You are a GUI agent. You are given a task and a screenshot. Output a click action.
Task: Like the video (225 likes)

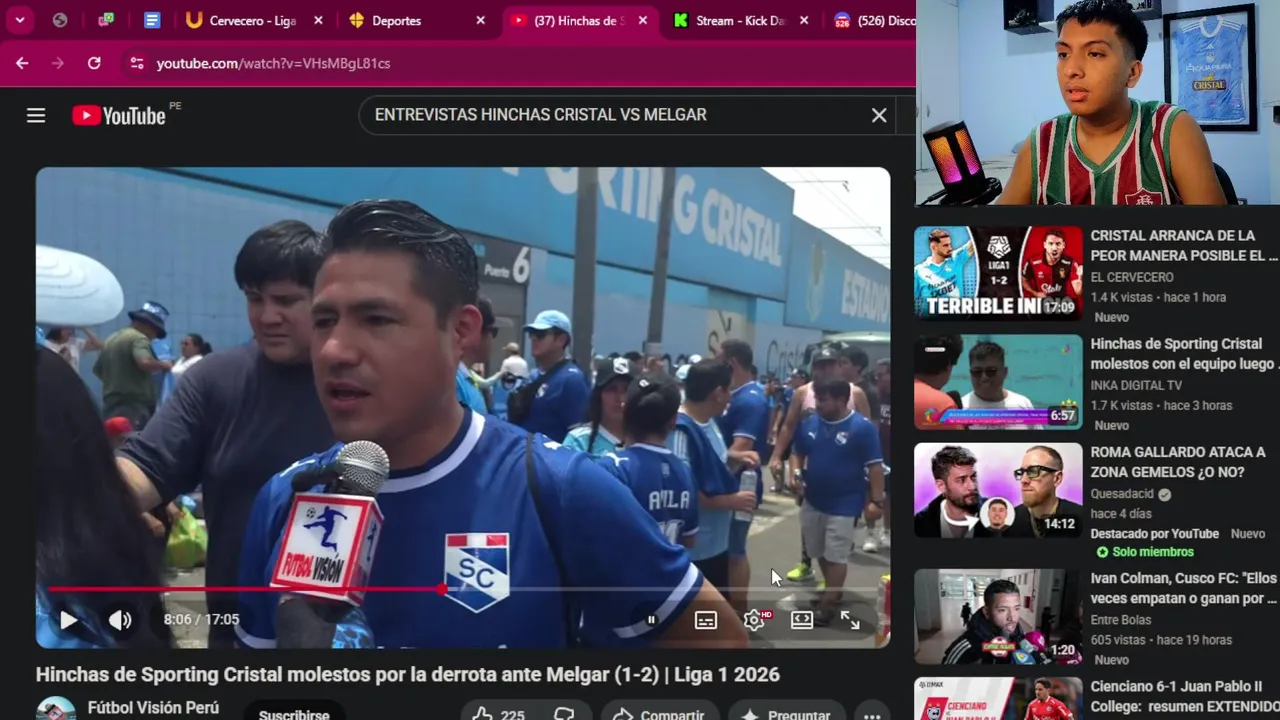pos(500,713)
